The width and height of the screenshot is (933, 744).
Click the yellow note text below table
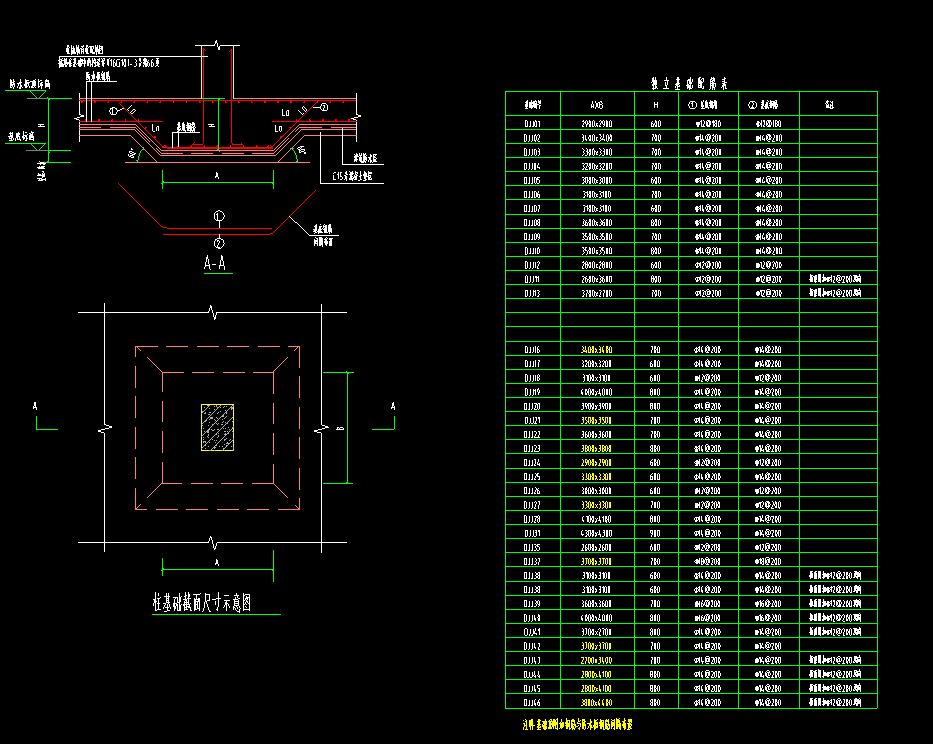point(577,723)
